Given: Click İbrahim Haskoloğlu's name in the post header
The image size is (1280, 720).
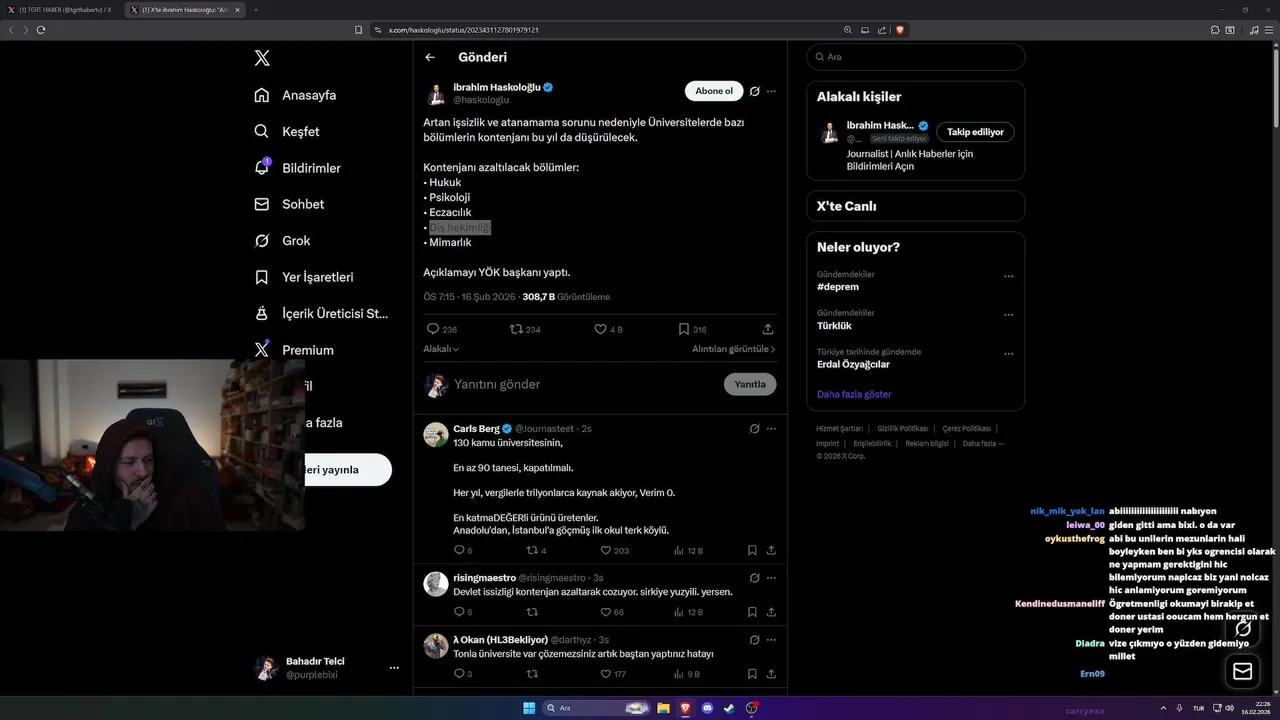Looking at the screenshot, I should tap(496, 87).
